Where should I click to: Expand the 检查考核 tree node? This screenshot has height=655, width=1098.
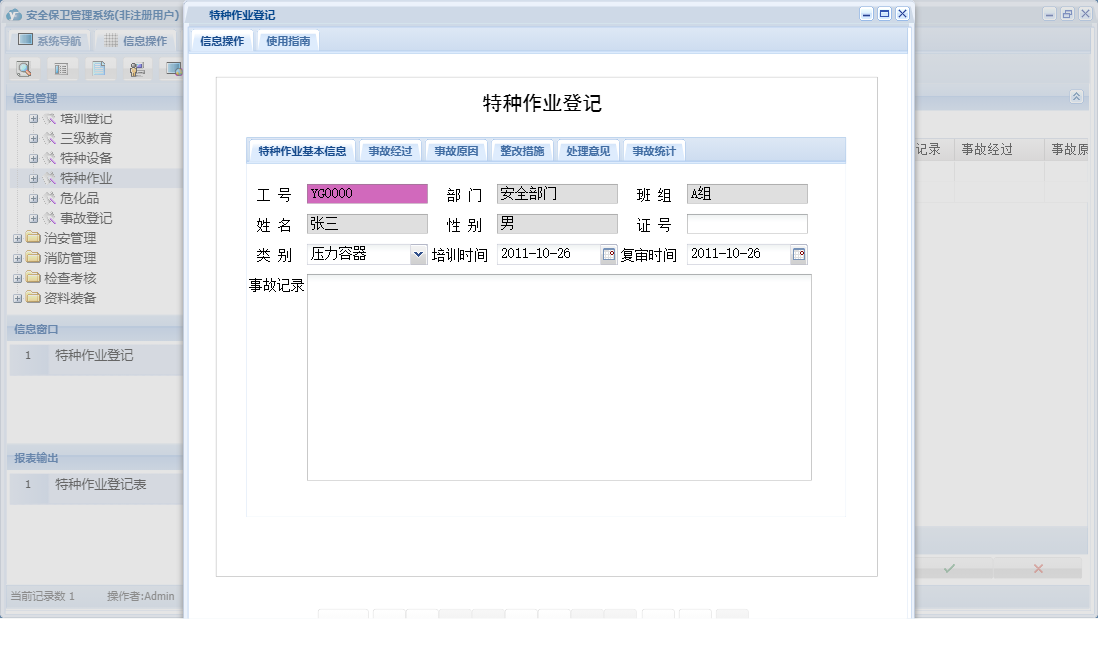tap(17, 277)
